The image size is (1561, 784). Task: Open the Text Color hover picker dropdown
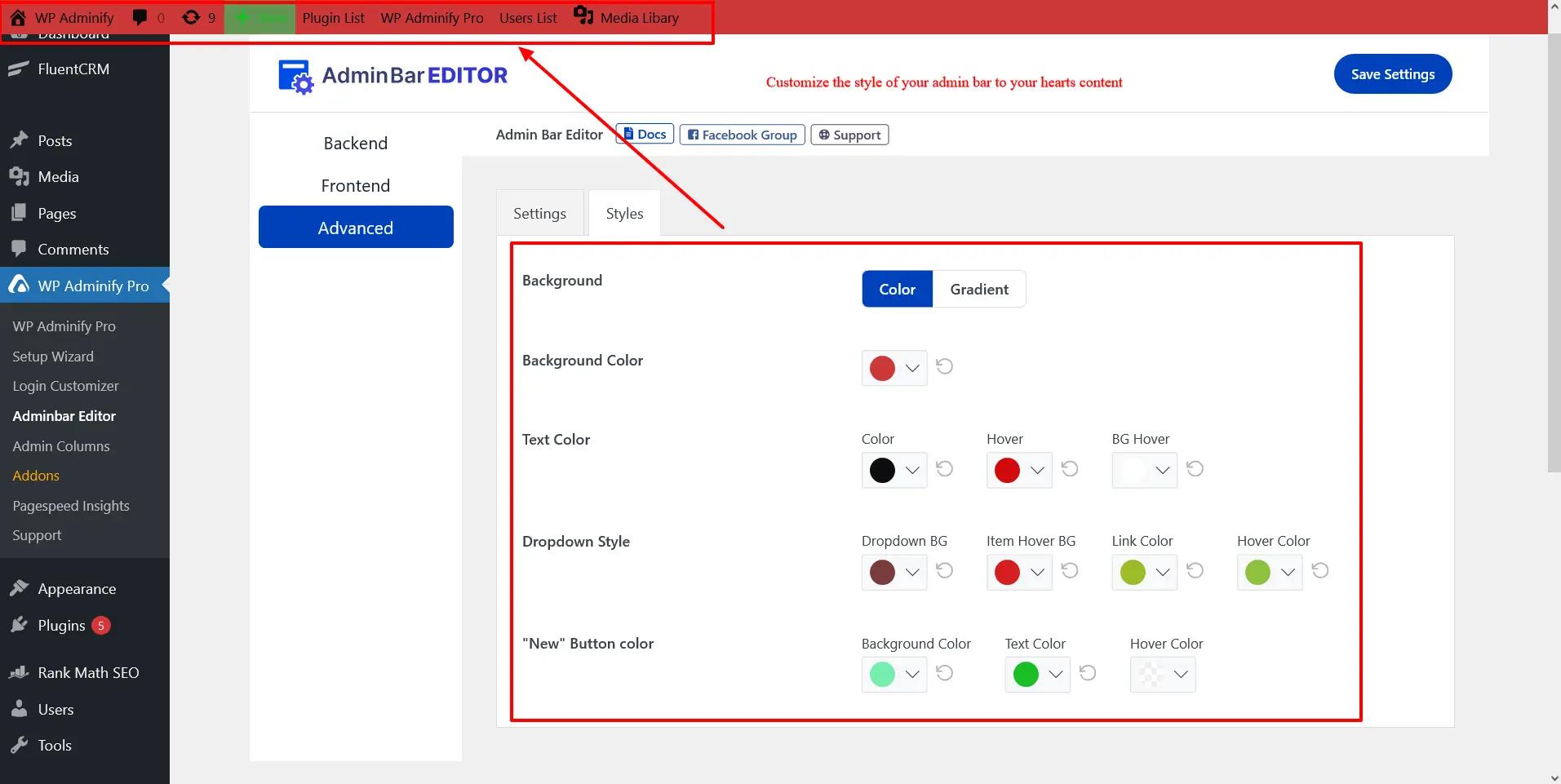(1037, 470)
